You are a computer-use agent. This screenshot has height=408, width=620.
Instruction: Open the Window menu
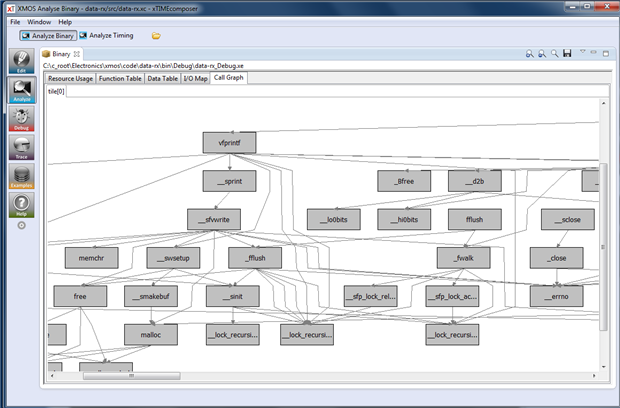tap(40, 21)
